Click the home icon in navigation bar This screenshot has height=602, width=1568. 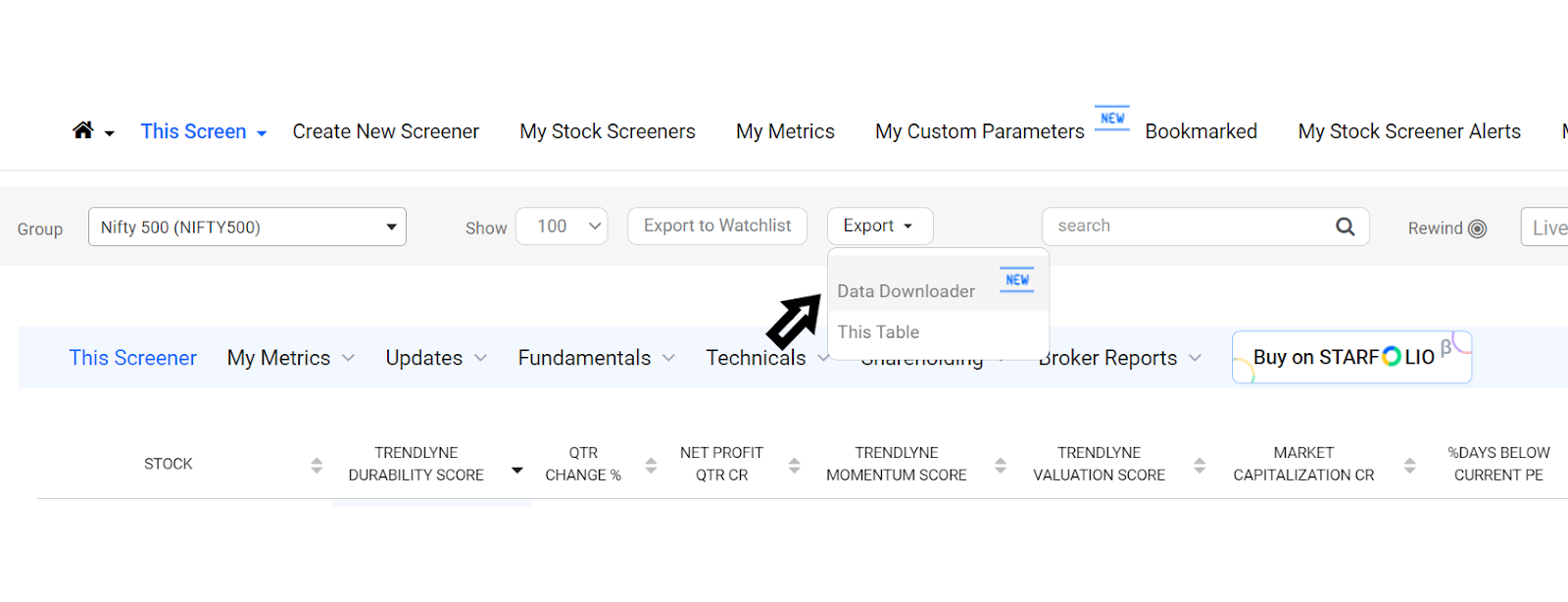[x=83, y=130]
